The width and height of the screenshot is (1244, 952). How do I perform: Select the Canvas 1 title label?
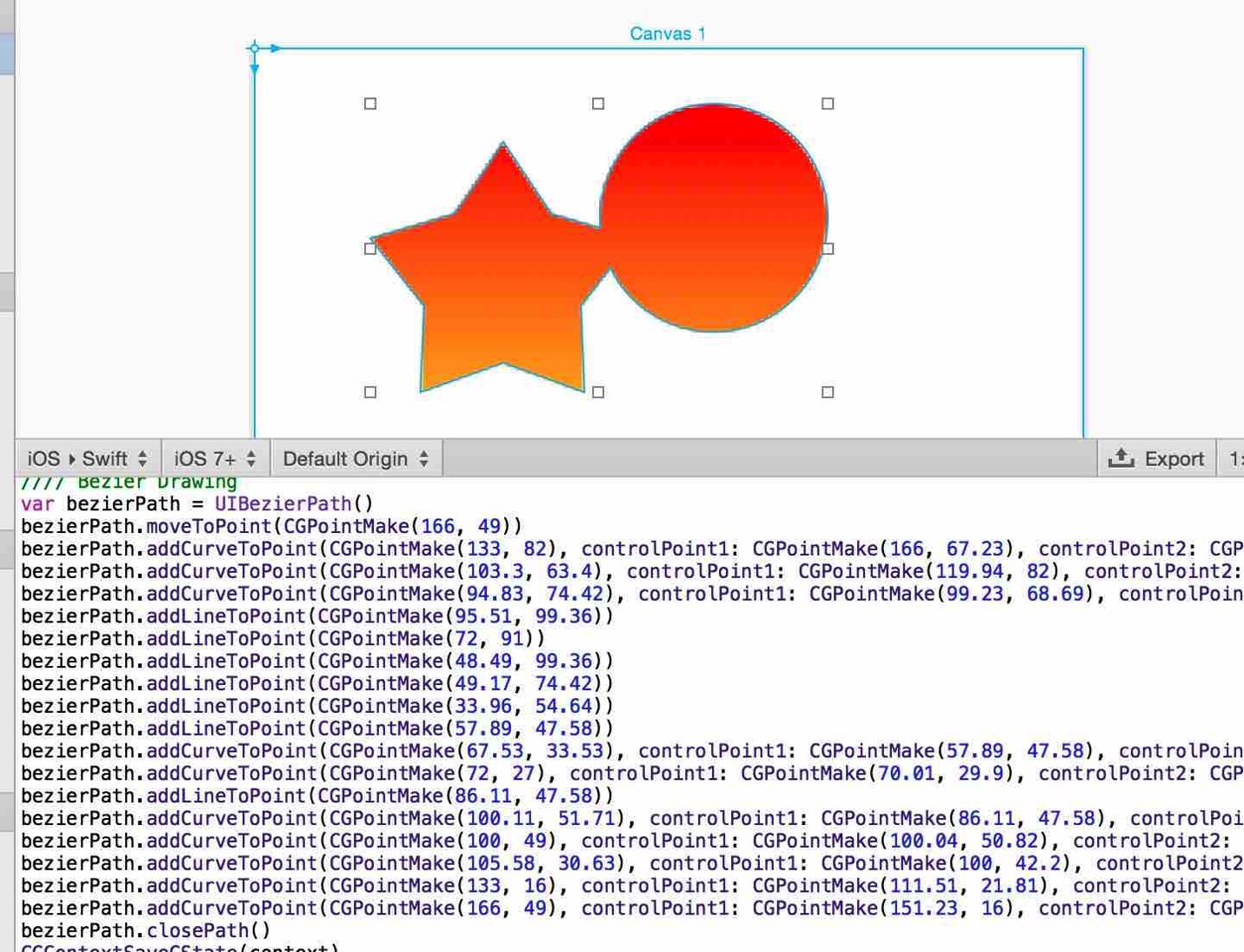[x=668, y=34]
